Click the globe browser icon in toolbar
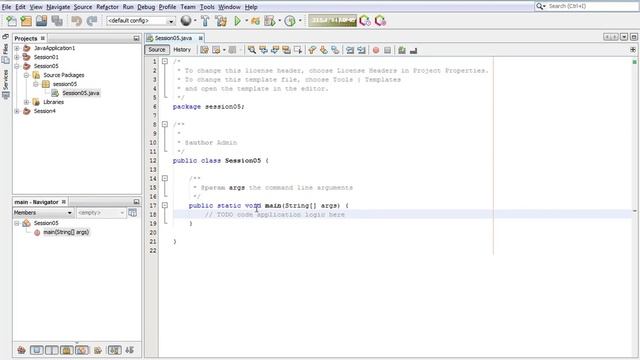 (186, 21)
